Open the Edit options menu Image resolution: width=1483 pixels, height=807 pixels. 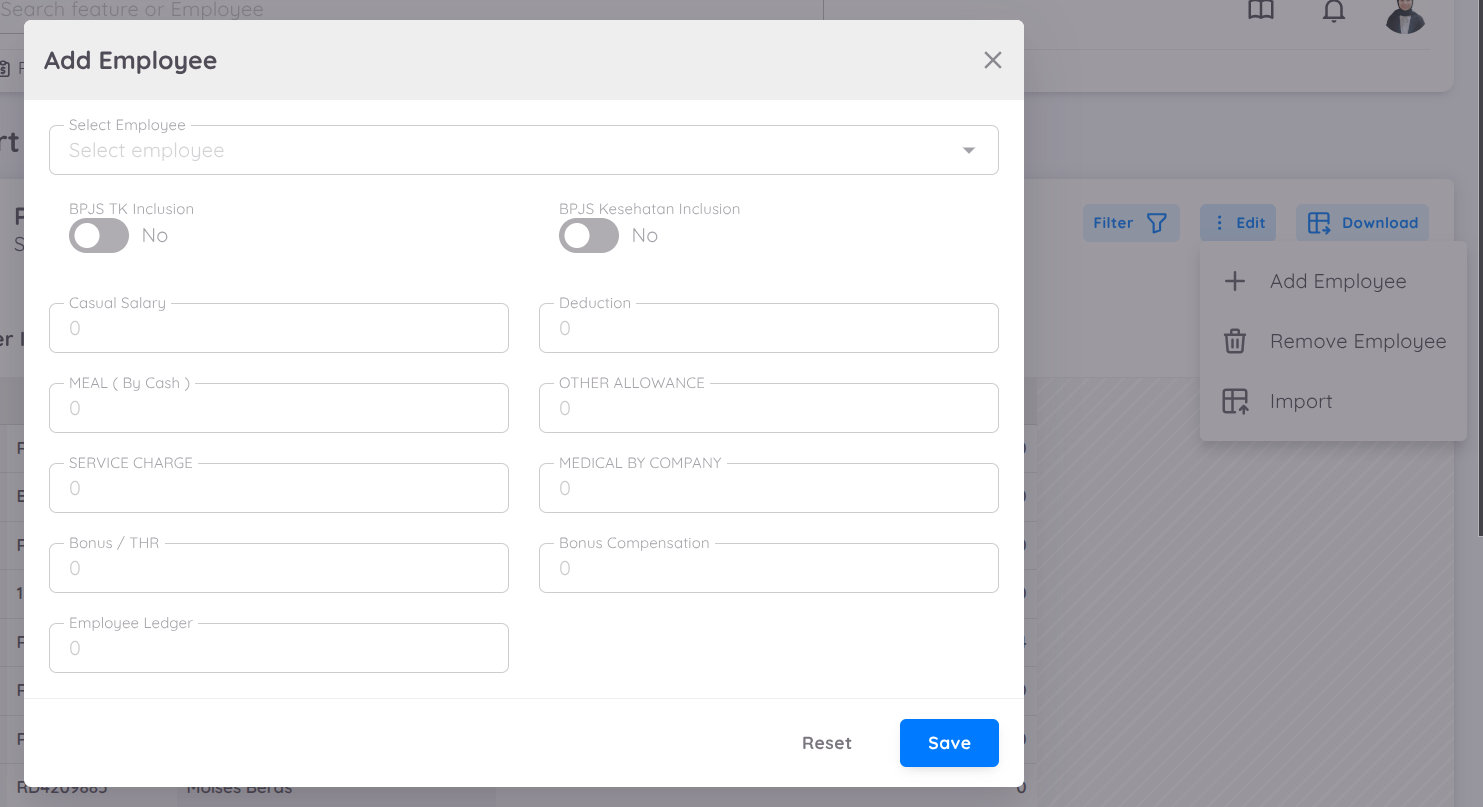[1238, 223]
